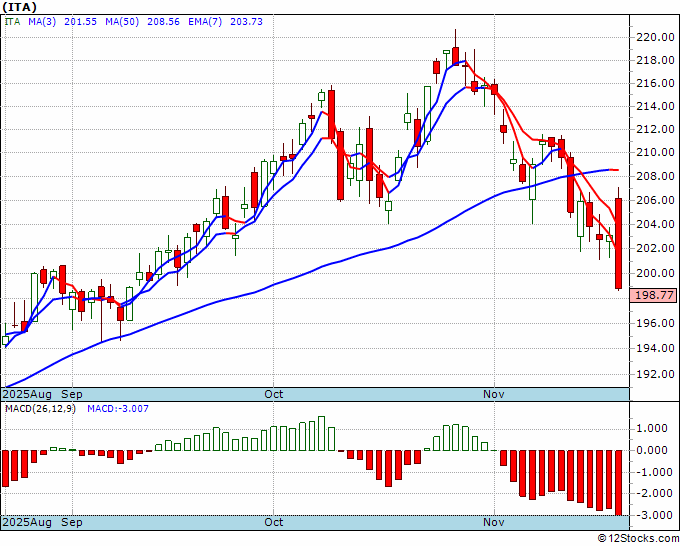Click the 12Stocks.com copyright text
This screenshot has width=680, height=546.
638,539
